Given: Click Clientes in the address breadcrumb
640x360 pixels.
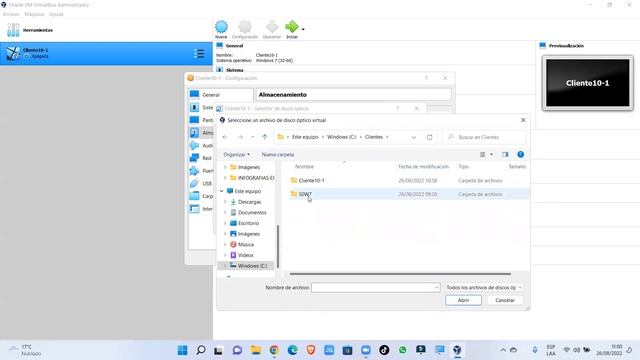Looking at the screenshot, I should pyautogui.click(x=374, y=137).
